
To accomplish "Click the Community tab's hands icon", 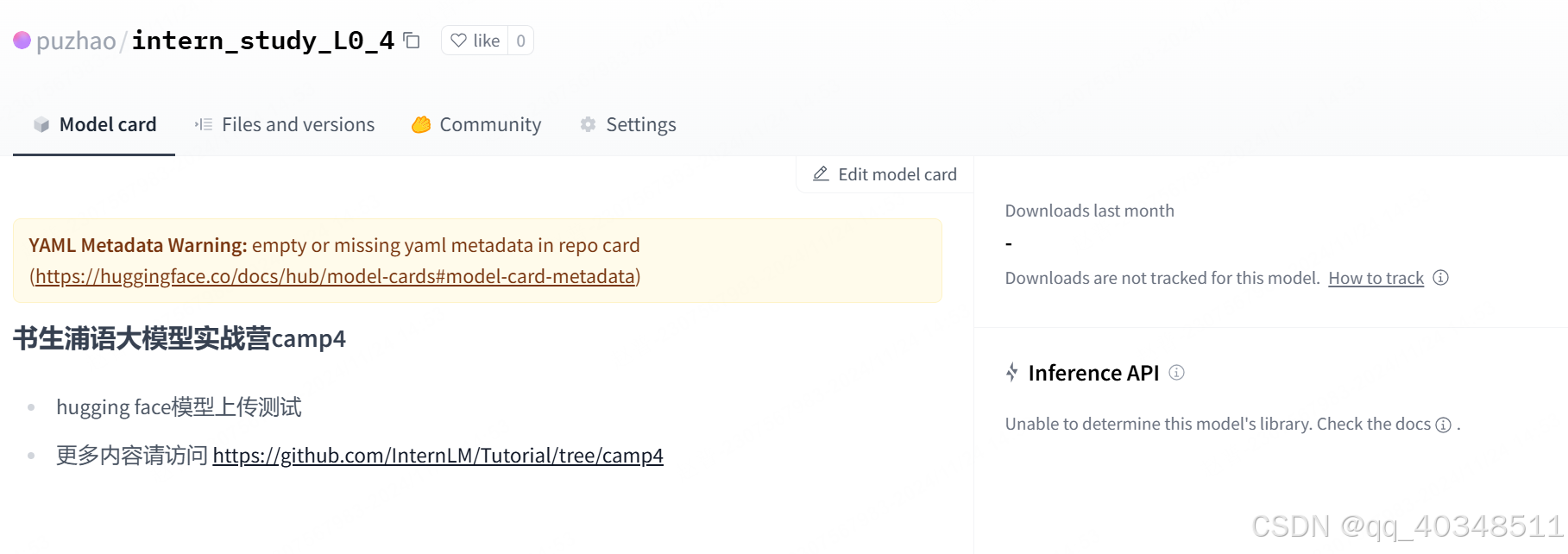I will click(x=421, y=125).
